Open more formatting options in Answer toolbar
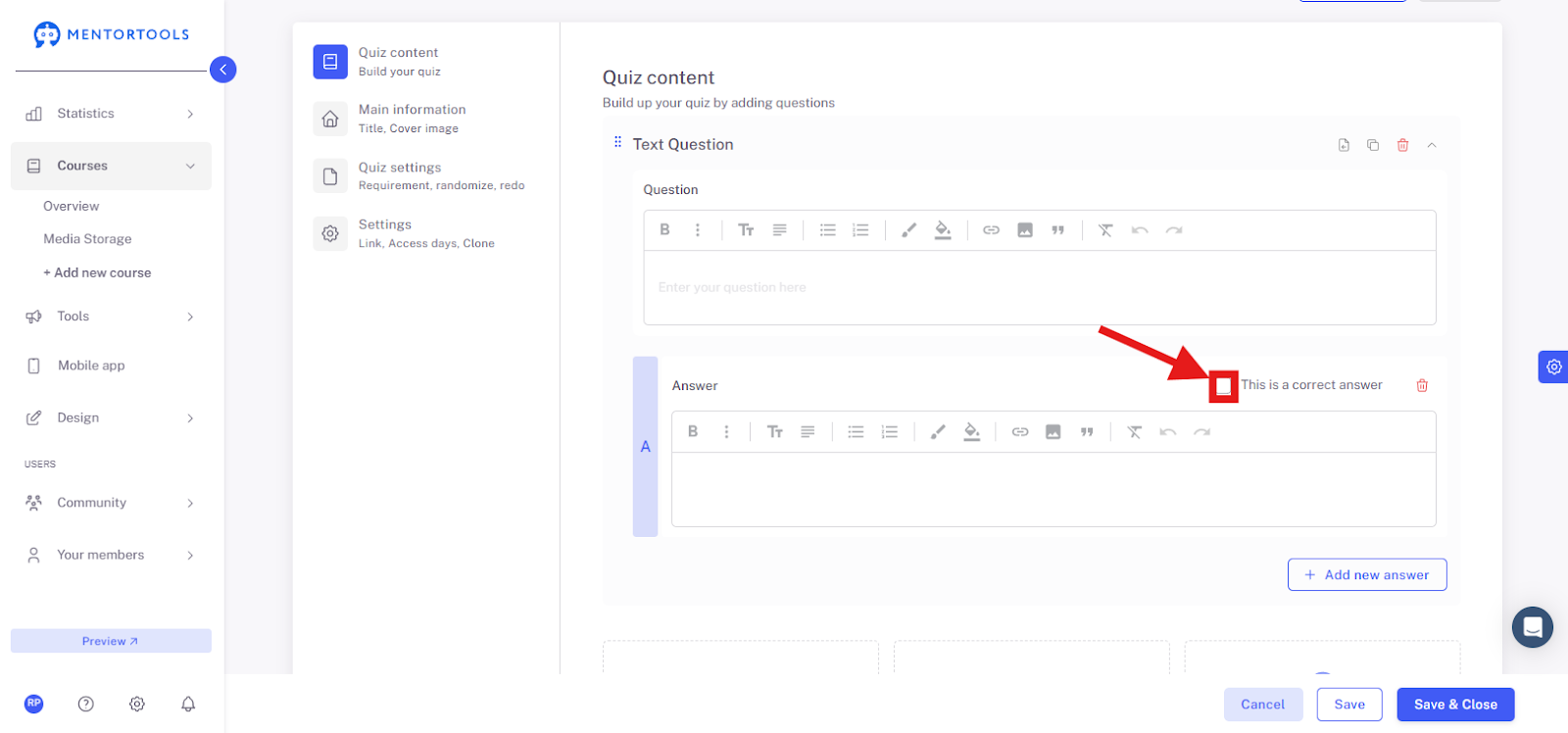The height and width of the screenshot is (733, 1568). (726, 432)
